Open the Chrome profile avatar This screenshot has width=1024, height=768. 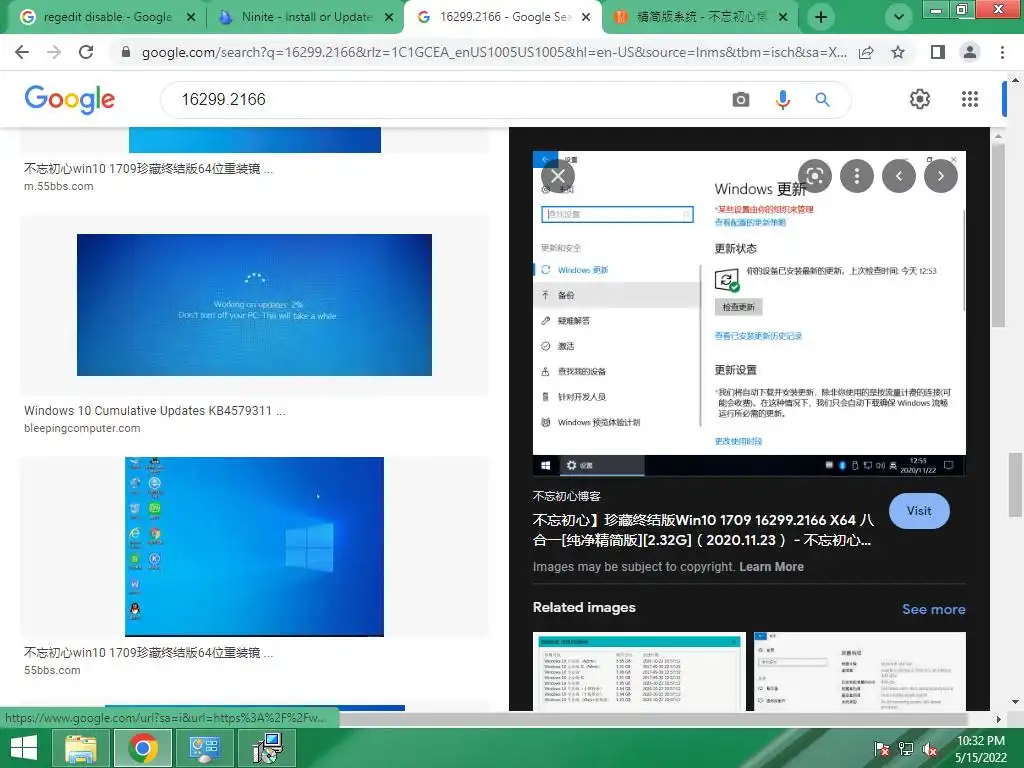pyautogui.click(x=970, y=52)
